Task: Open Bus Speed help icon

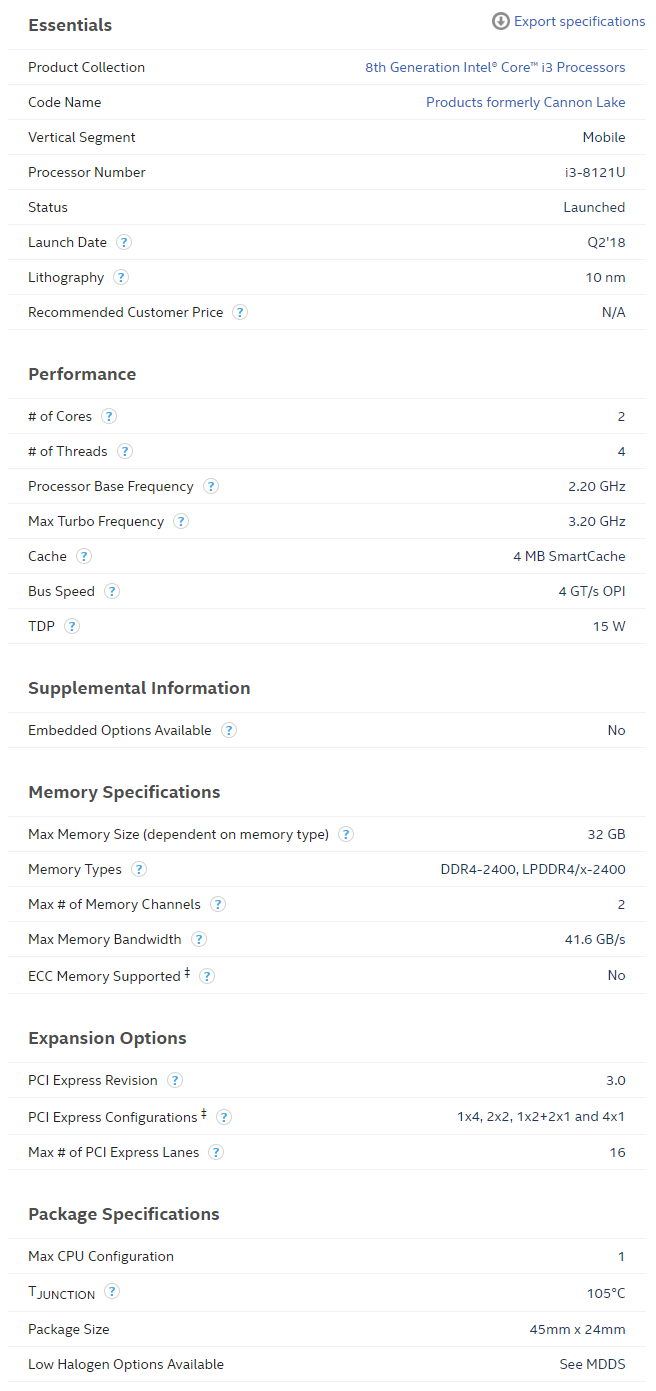Action: (112, 591)
